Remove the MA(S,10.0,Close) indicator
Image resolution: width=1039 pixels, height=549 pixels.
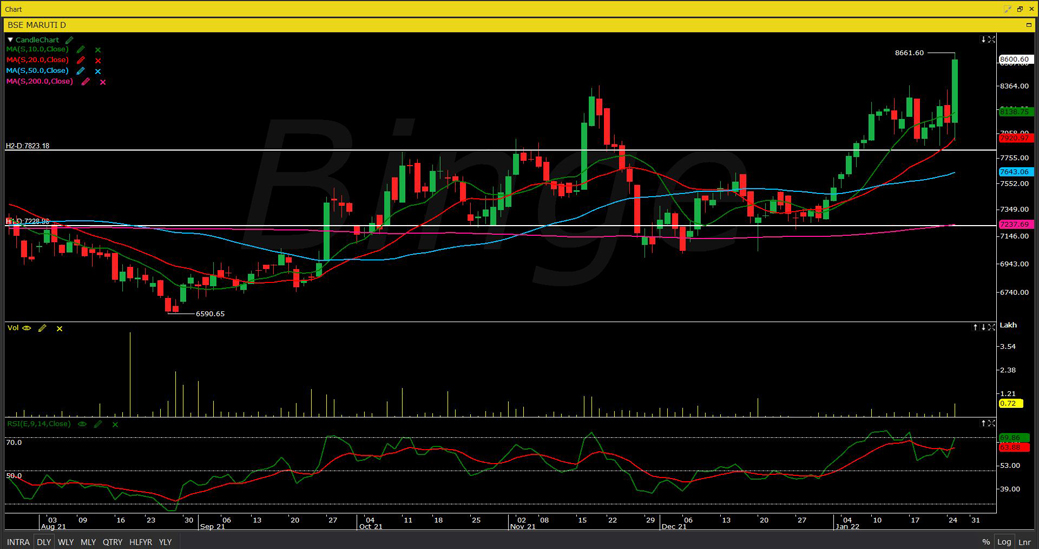pyautogui.click(x=97, y=50)
